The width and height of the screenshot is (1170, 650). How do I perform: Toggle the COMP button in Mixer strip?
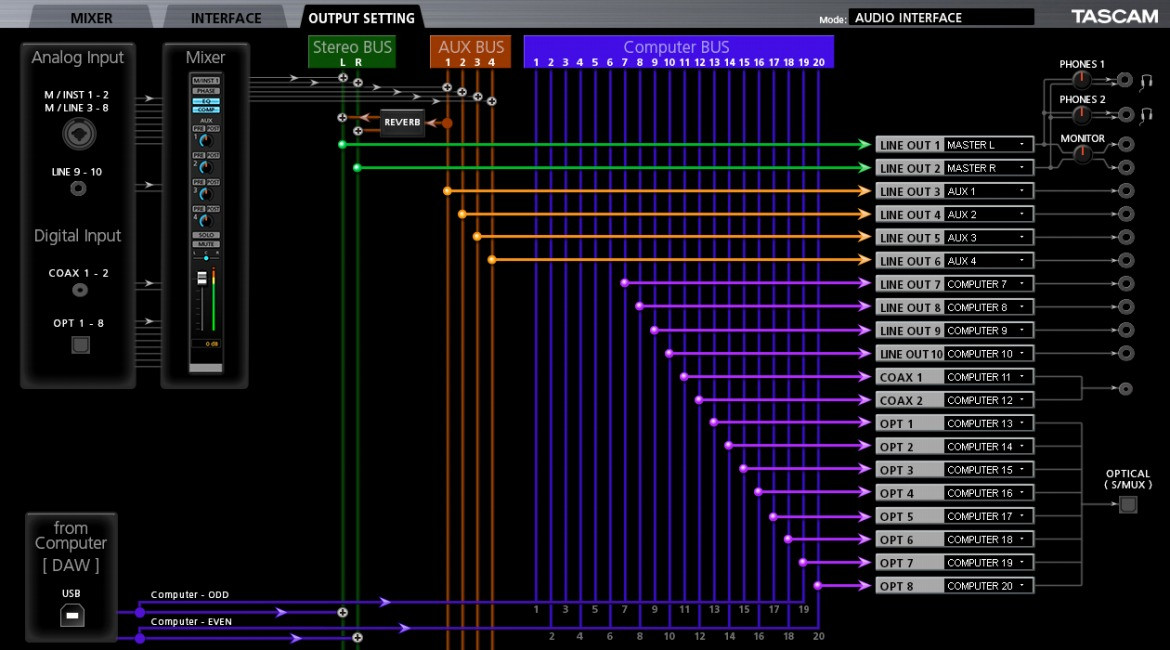coord(206,109)
